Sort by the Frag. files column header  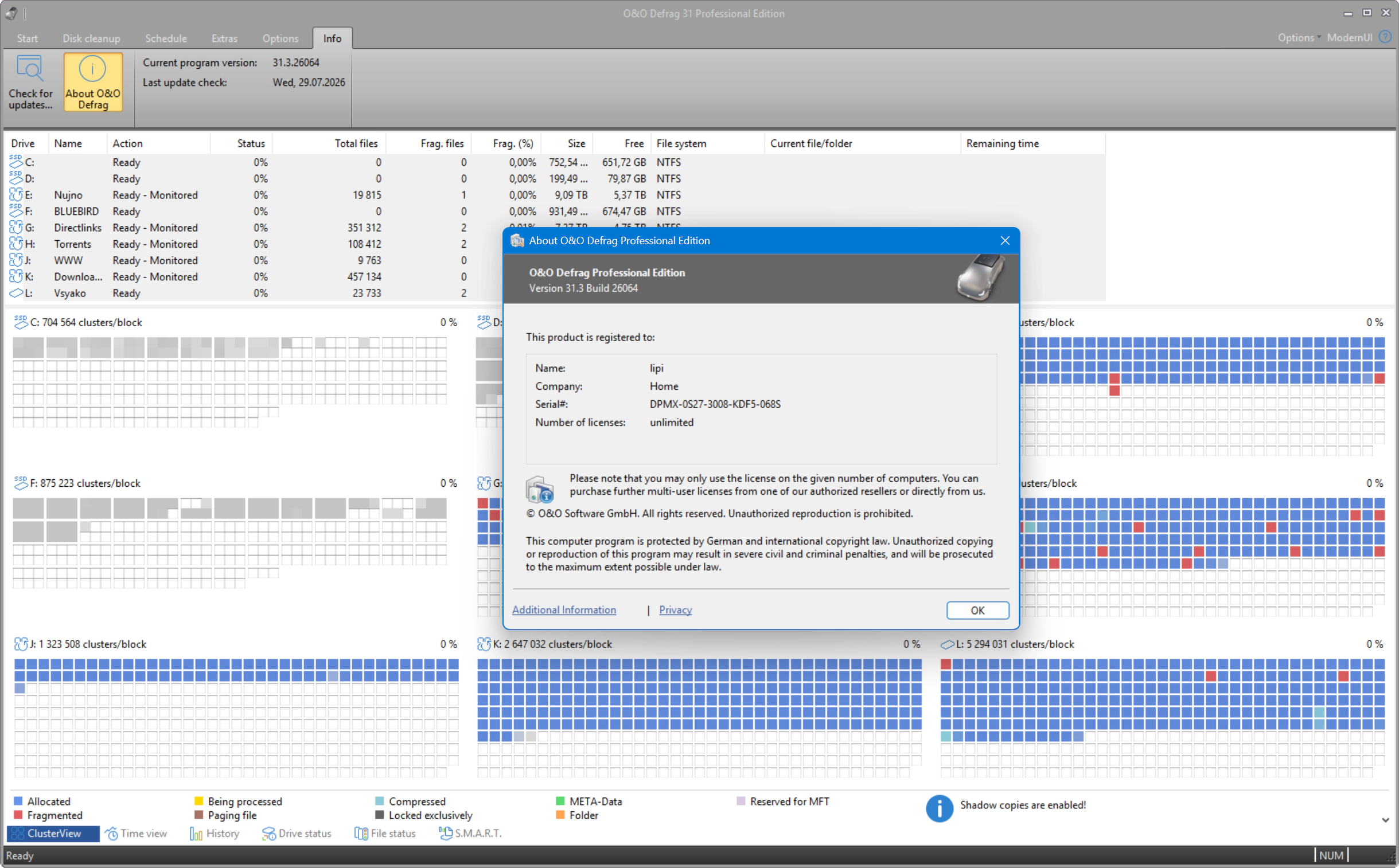click(428, 143)
